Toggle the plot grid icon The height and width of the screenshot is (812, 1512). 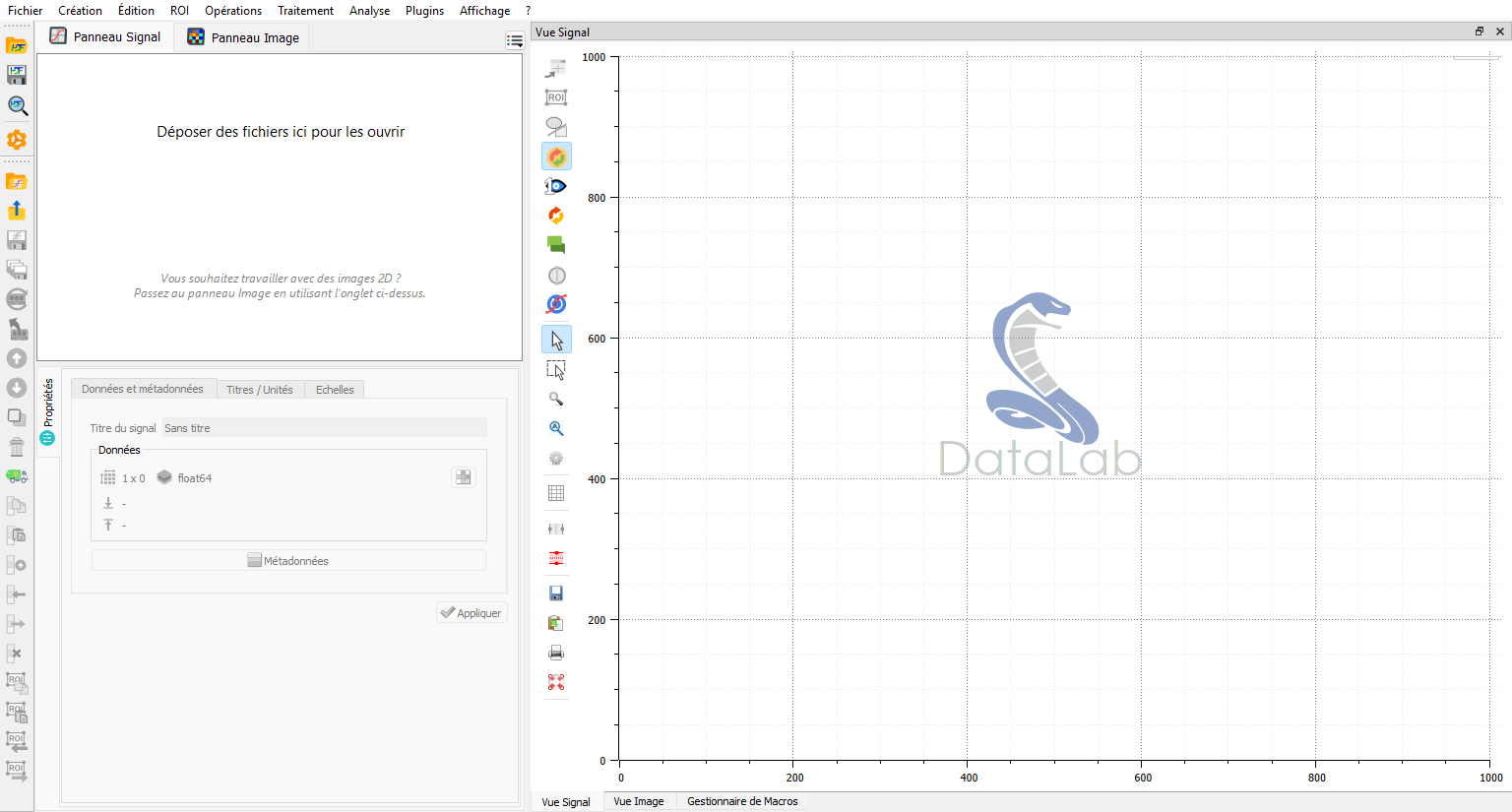(556, 493)
